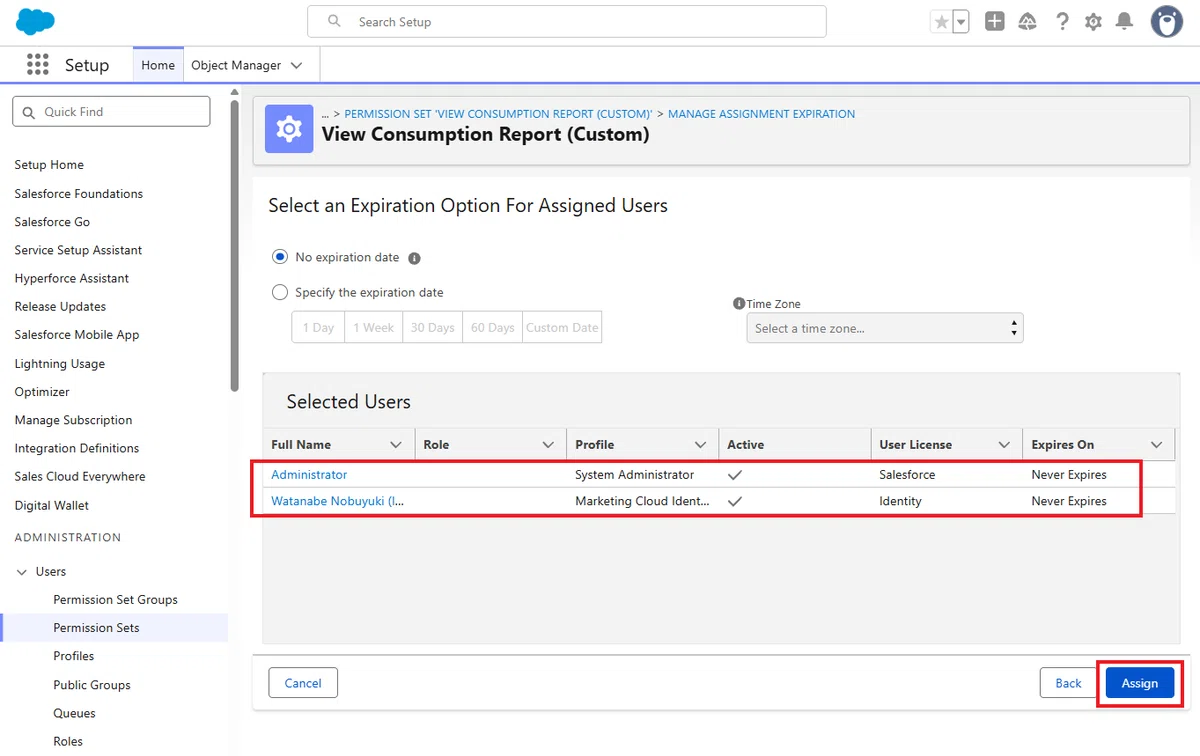1200x756 pixels.
Task: Open the Permission Set breadcrumb link
Action: [498, 114]
